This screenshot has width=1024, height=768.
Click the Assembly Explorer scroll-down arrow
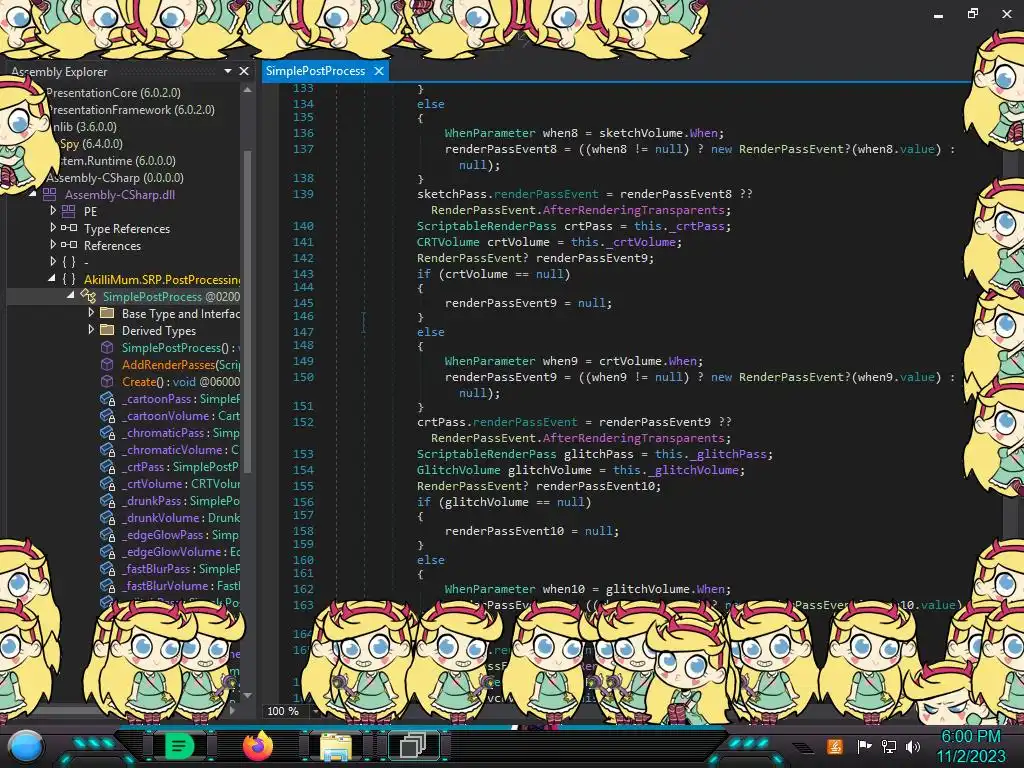click(248, 696)
